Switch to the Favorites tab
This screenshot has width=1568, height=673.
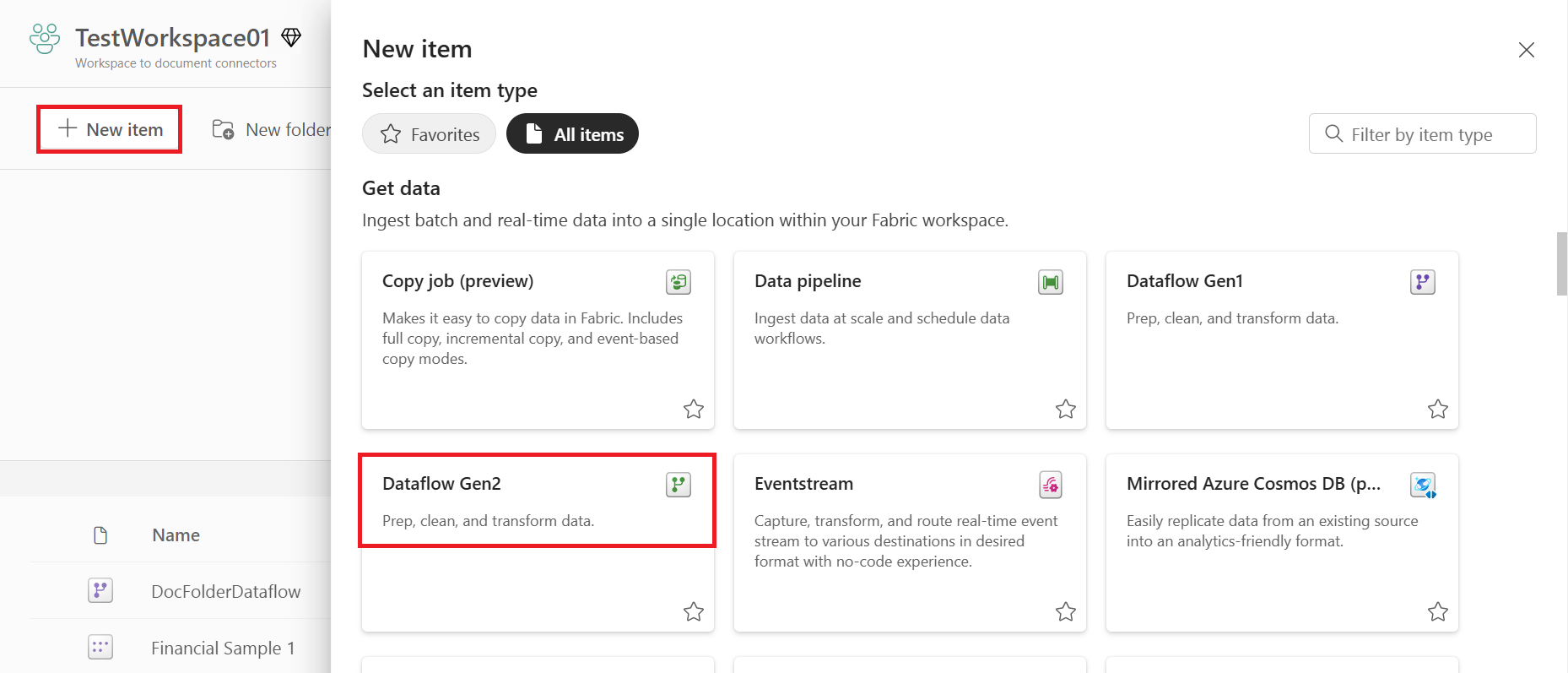pyautogui.click(x=430, y=133)
